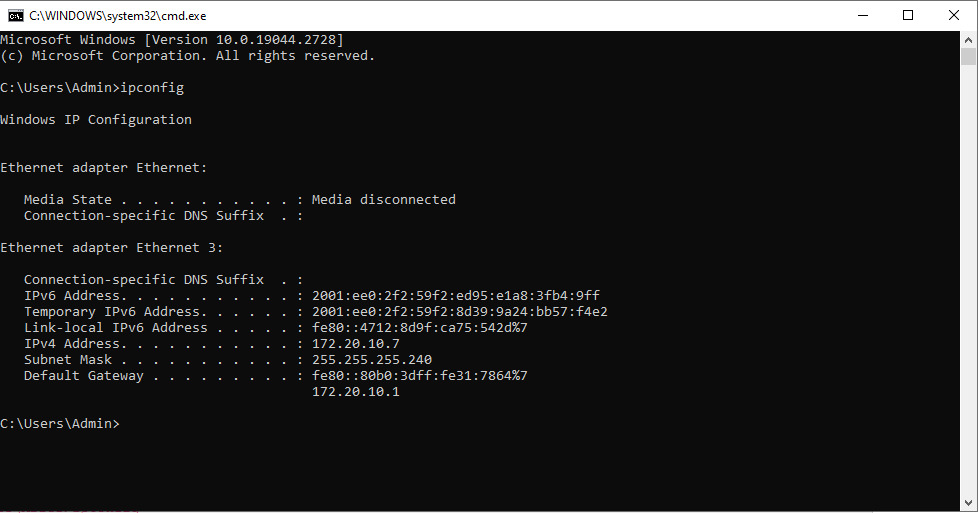The height and width of the screenshot is (513, 979).
Task: Click the scrollbar down arrow
Action: [x=968, y=503]
